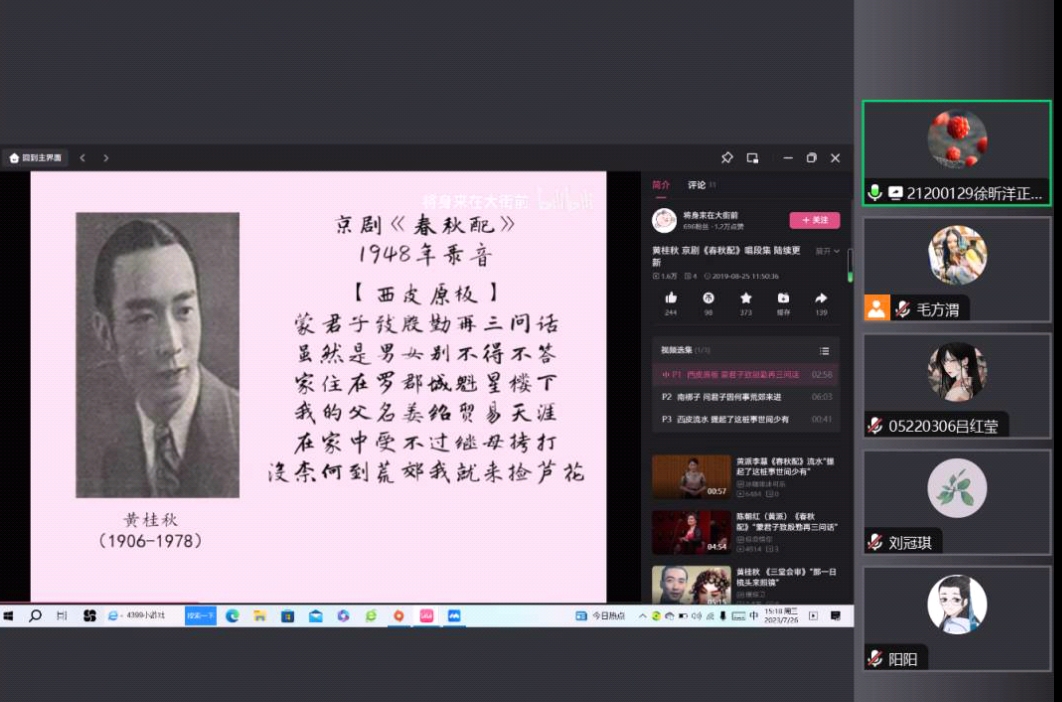Show hidden system tray icons
Image resolution: width=1062 pixels, height=702 pixels.
642,616
